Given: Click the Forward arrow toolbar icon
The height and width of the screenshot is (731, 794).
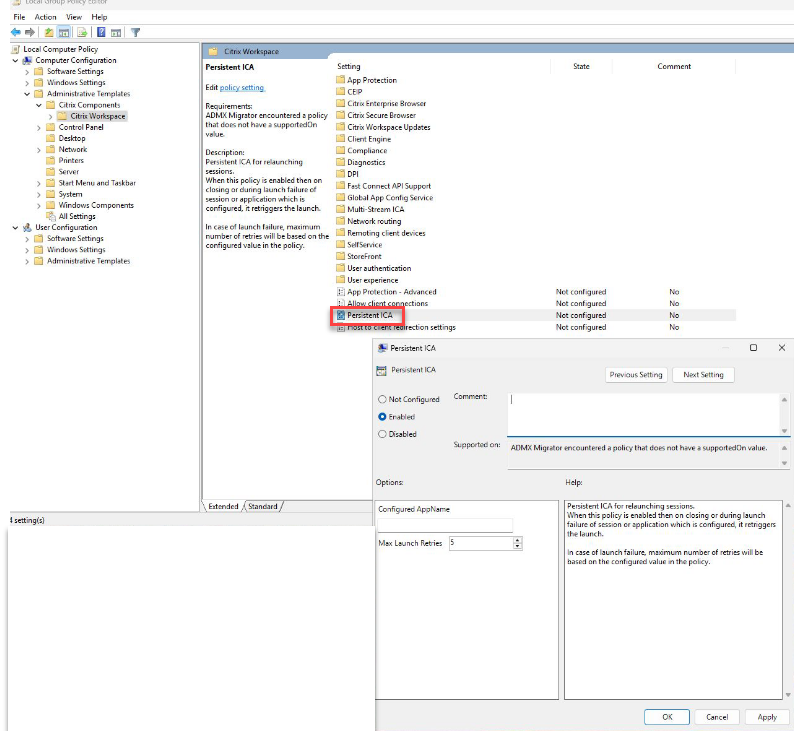Looking at the screenshot, I should click(29, 32).
